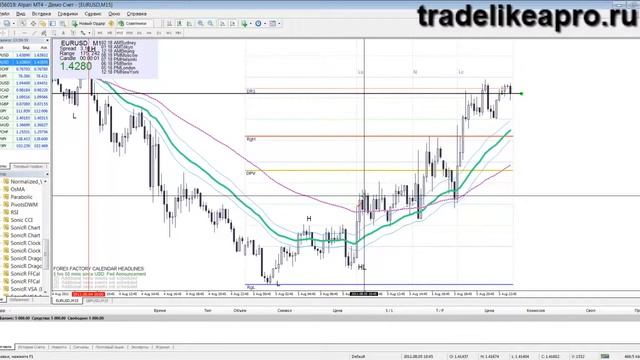Viewport: 640px width, 360px height.
Task: Open the Новости terminal tab
Action: [x=59, y=347]
